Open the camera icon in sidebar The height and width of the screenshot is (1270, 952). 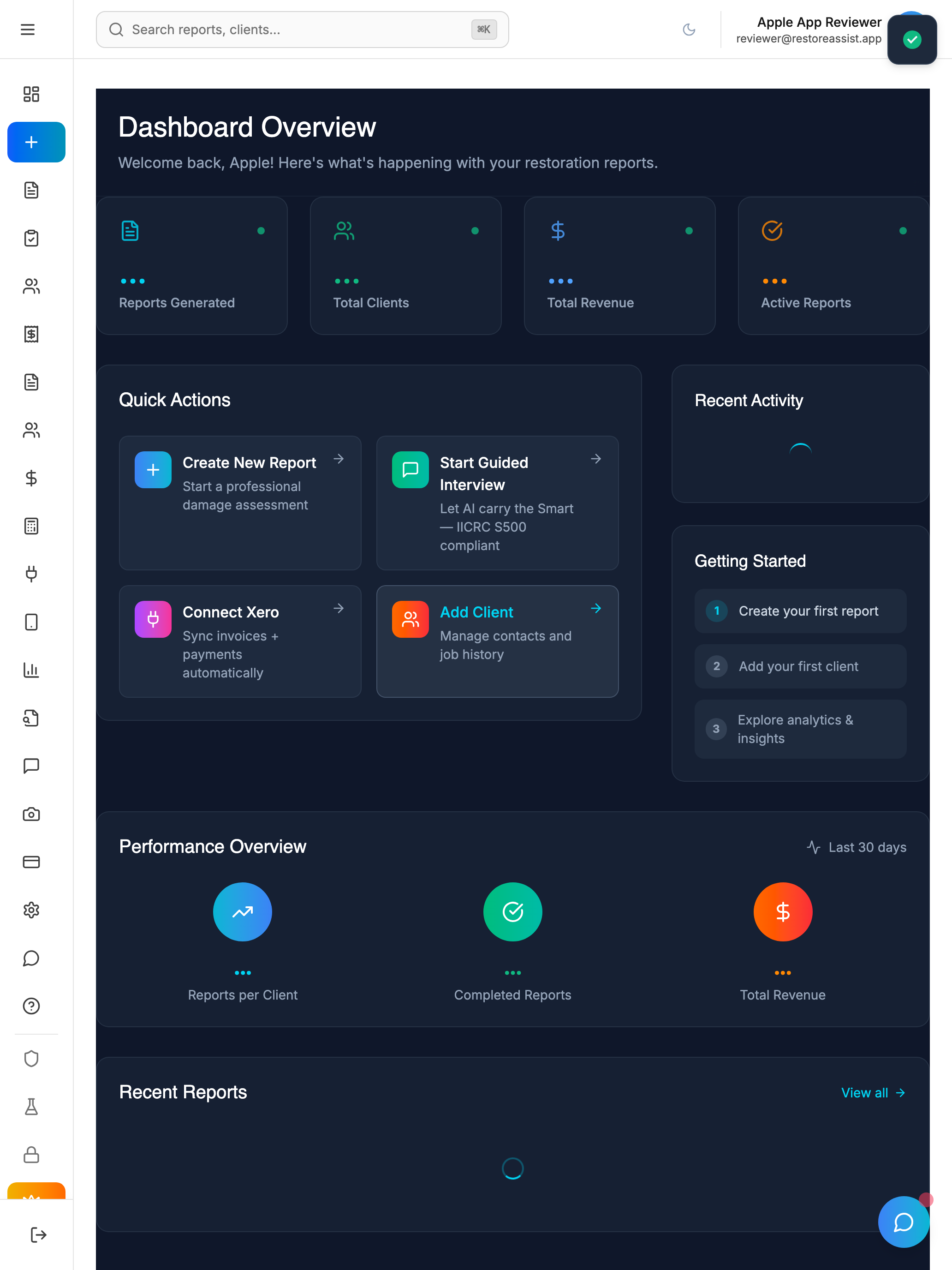[31, 814]
